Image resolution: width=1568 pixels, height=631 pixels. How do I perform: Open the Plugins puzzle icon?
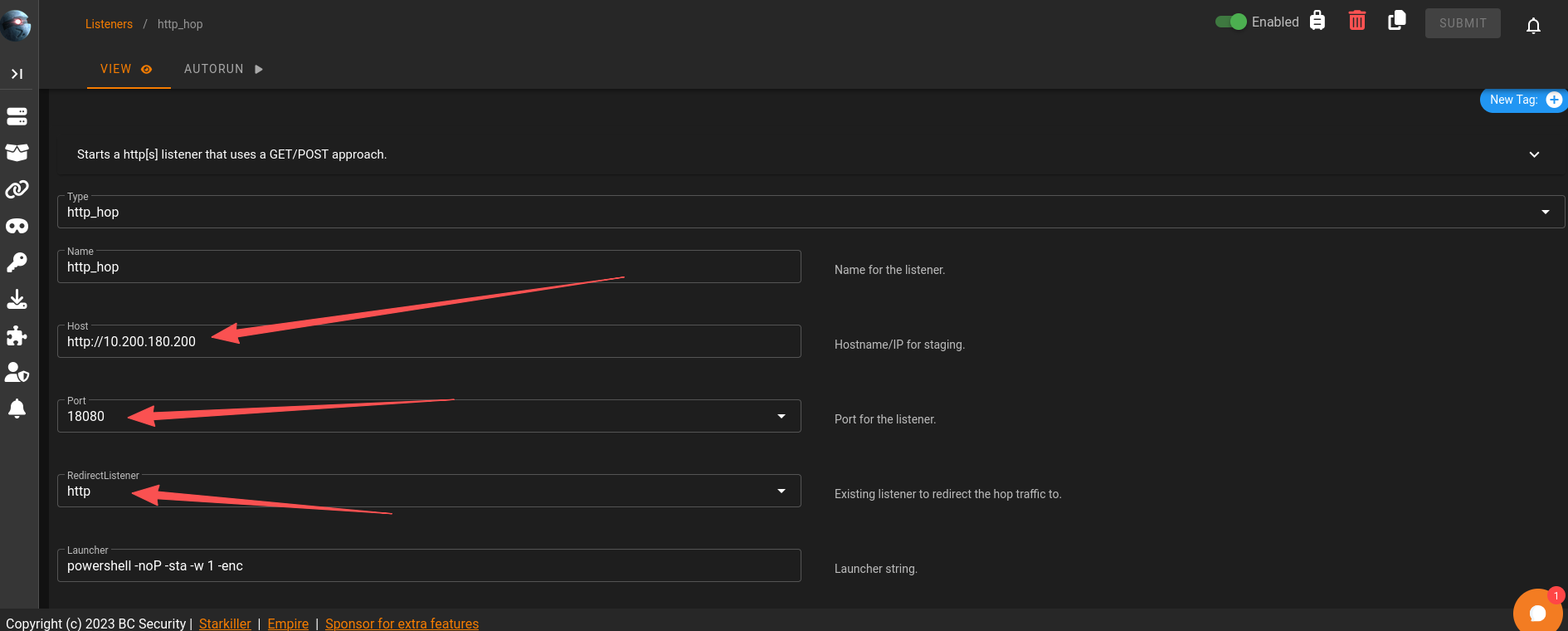click(17, 335)
